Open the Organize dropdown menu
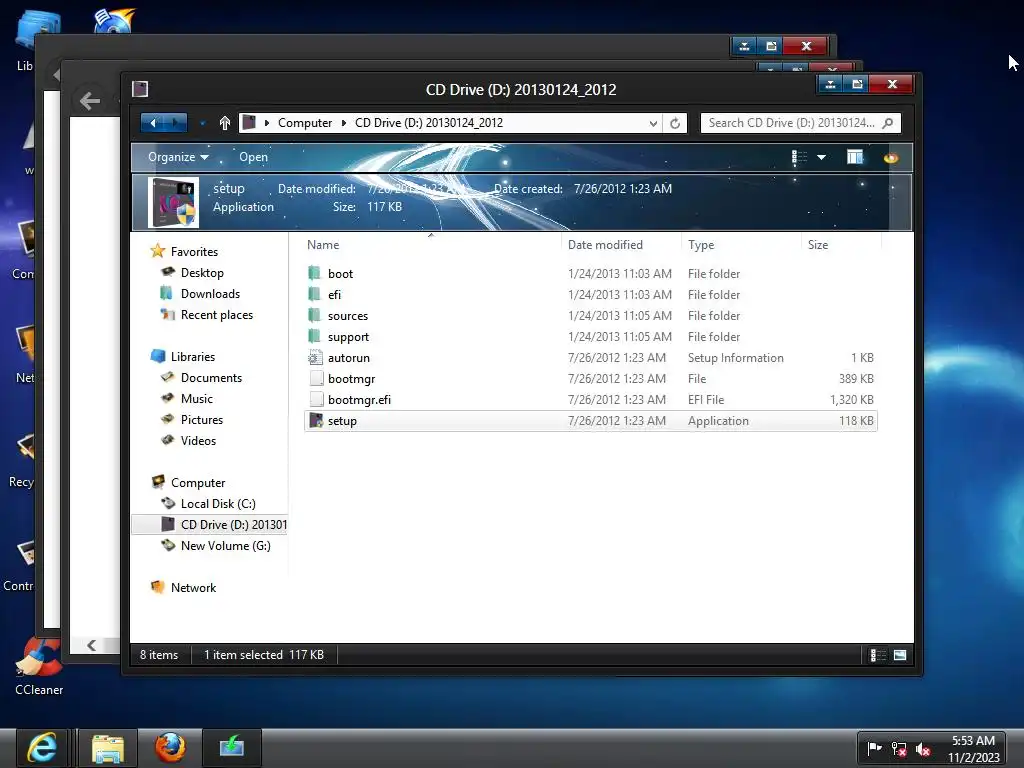 click(x=178, y=157)
